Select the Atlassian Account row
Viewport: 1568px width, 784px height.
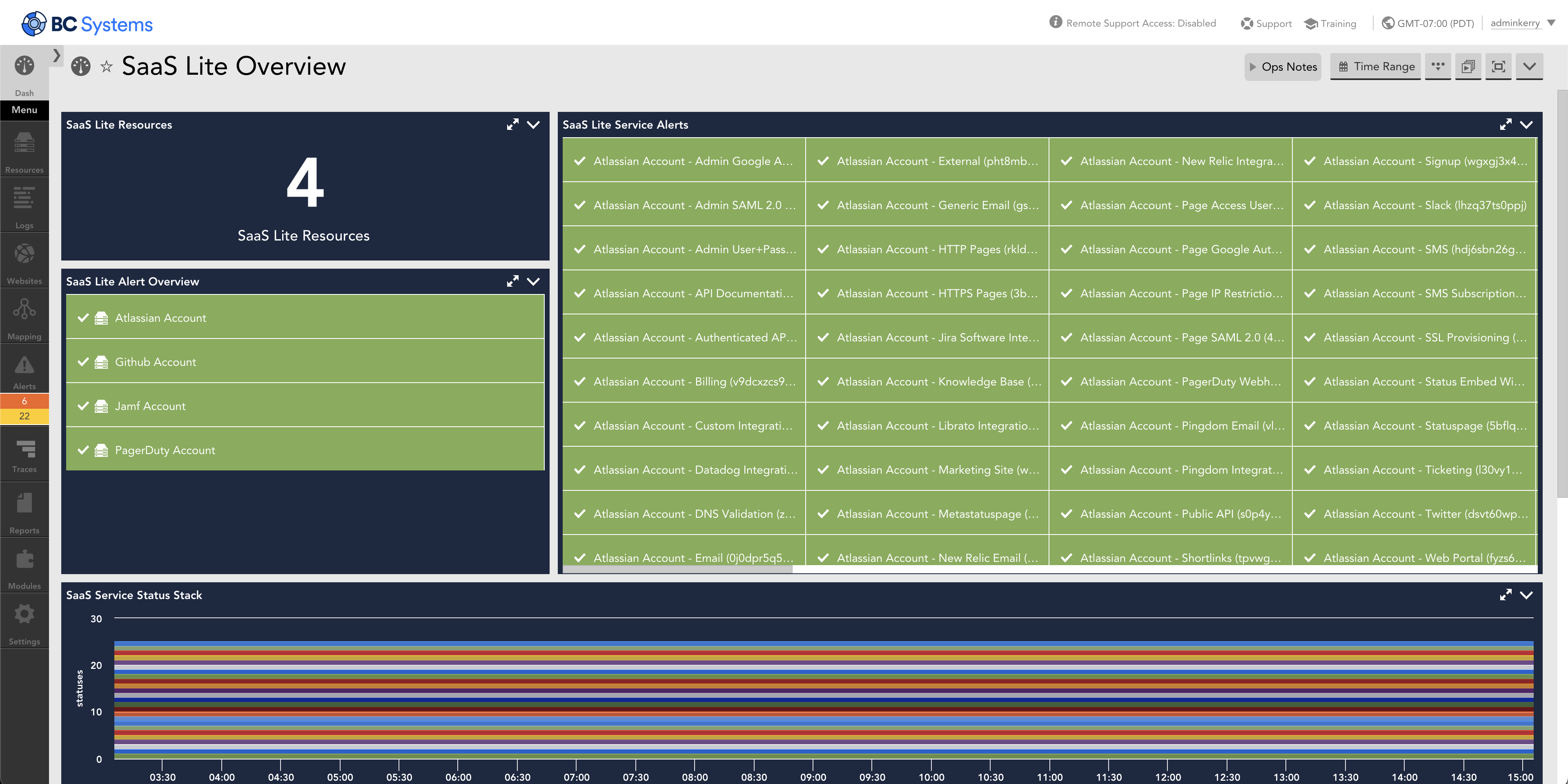pyautogui.click(x=305, y=317)
